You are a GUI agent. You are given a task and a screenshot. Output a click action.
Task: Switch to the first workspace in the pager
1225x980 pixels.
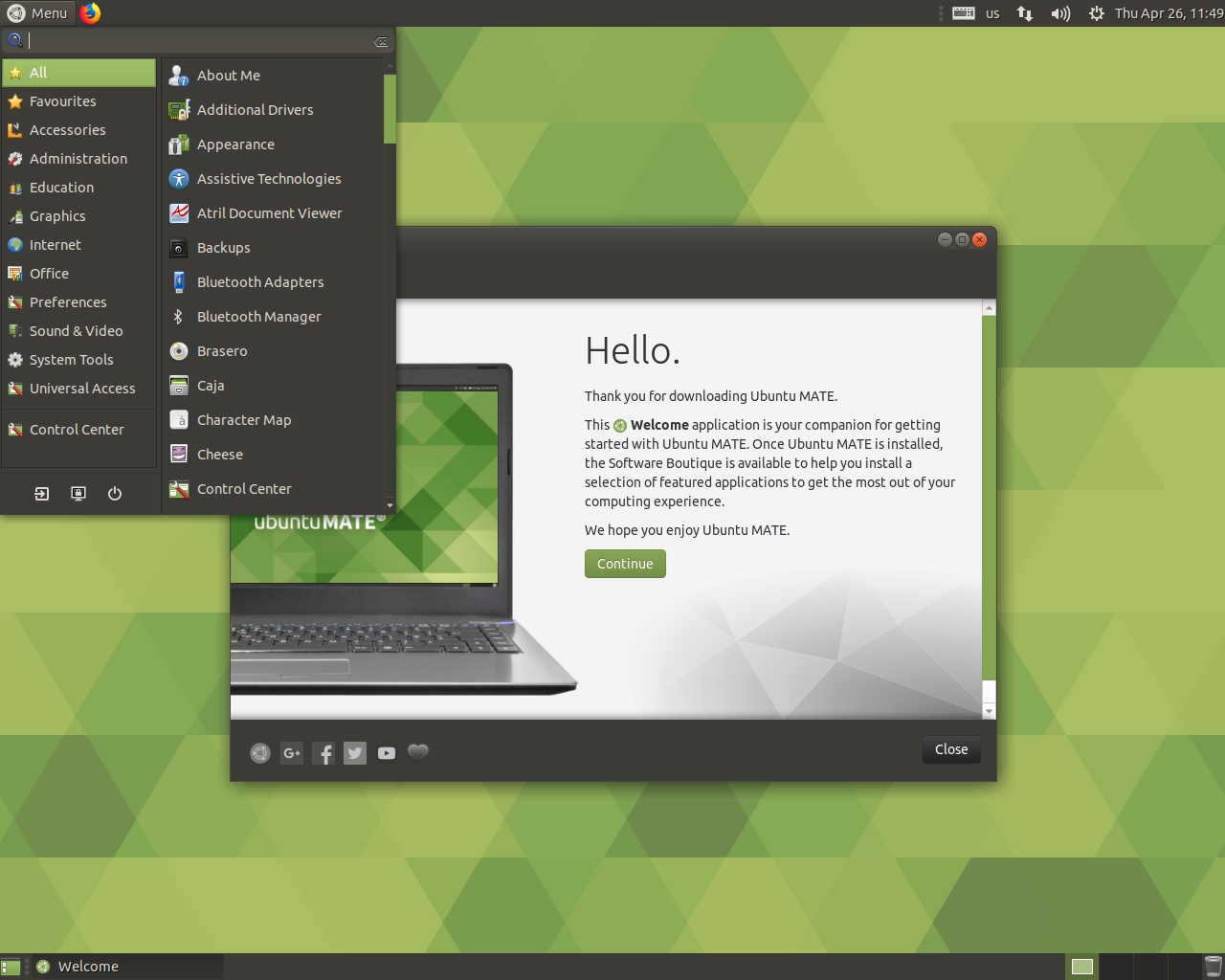pos(1082,967)
